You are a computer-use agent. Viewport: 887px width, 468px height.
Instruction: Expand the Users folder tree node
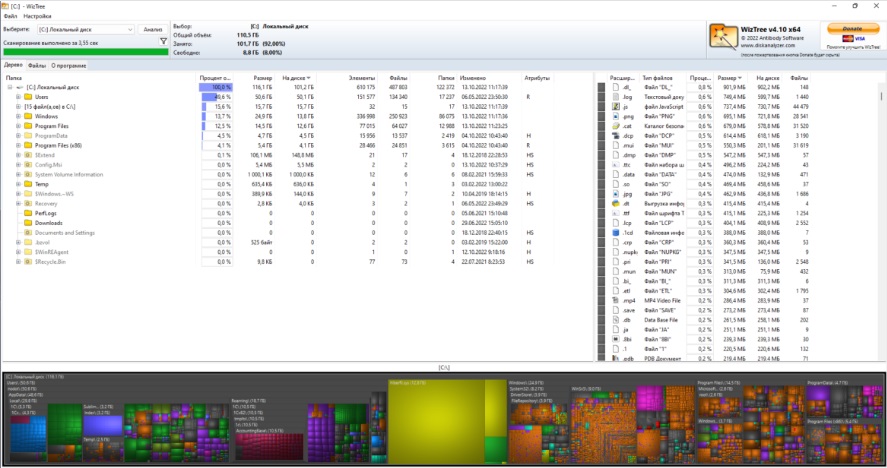18,97
